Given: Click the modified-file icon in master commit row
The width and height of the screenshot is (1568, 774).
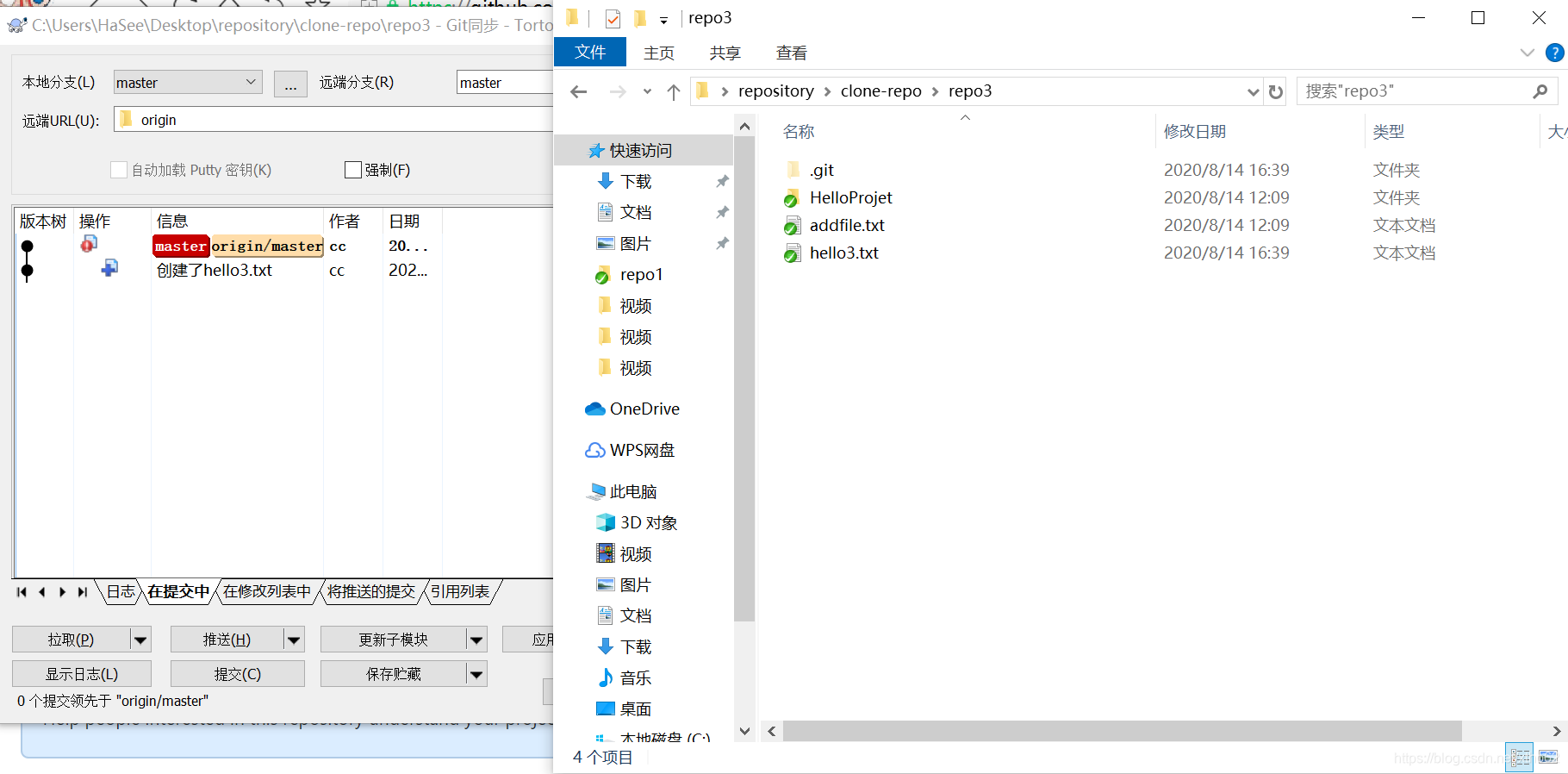Looking at the screenshot, I should click(x=89, y=245).
